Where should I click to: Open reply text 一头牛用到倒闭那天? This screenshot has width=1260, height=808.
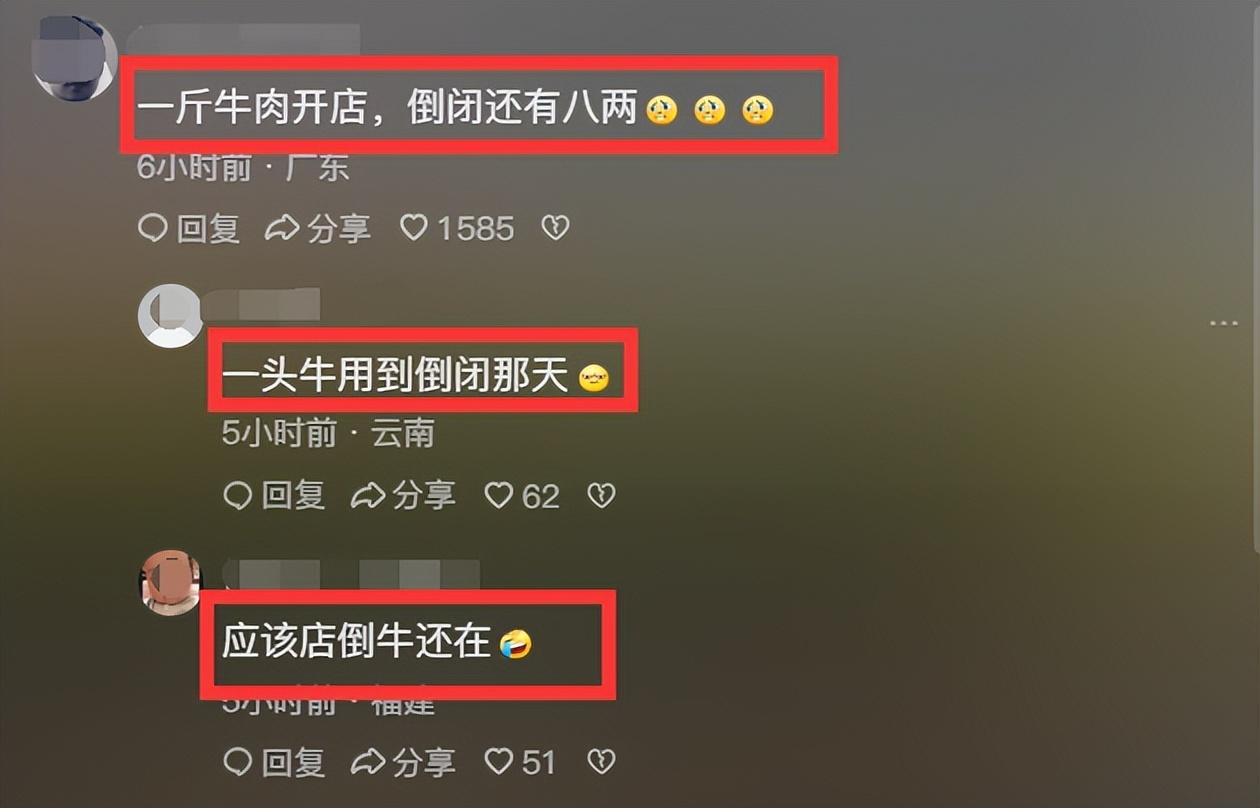tap(396, 376)
